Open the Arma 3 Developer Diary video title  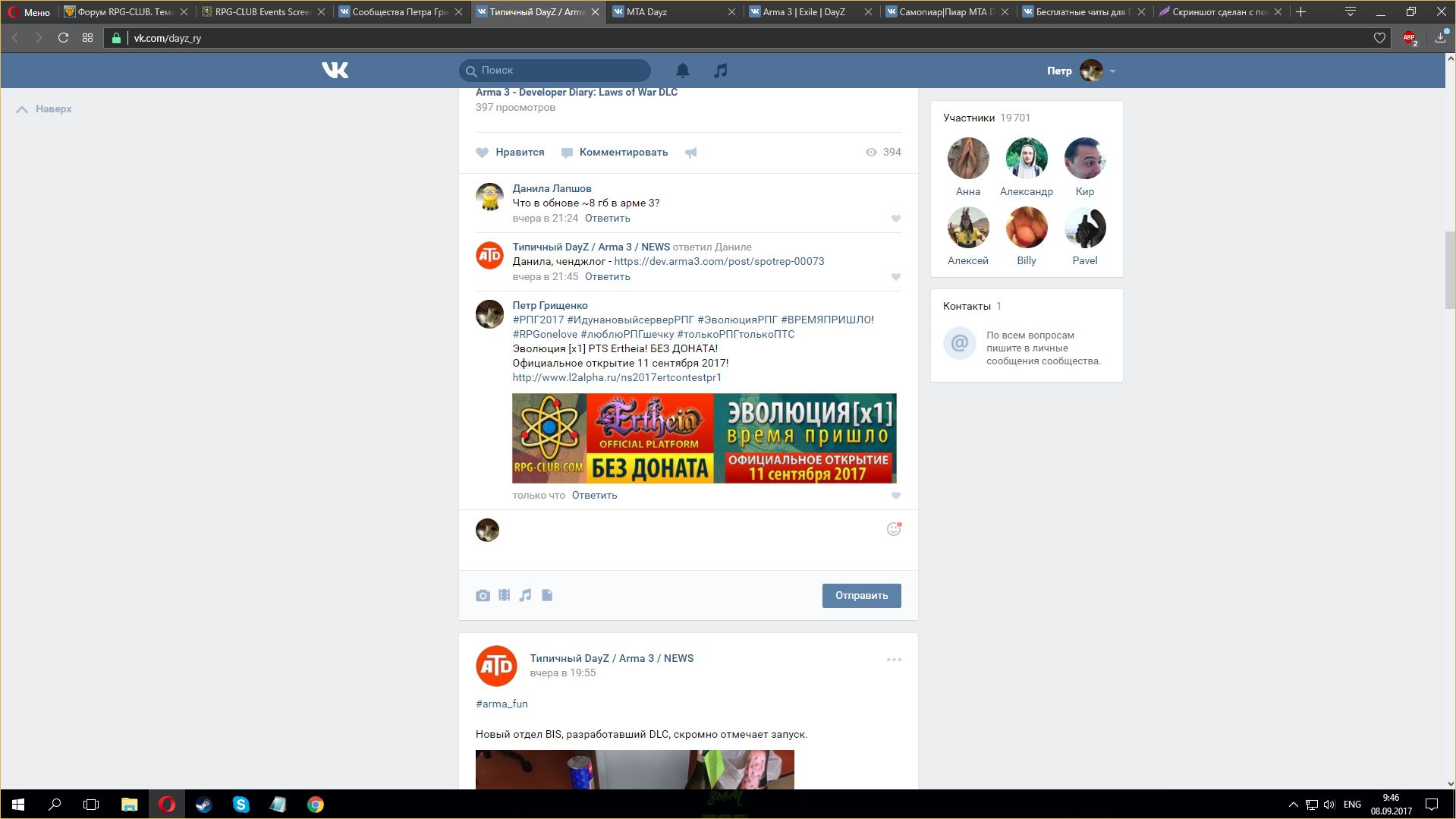pyautogui.click(x=577, y=93)
